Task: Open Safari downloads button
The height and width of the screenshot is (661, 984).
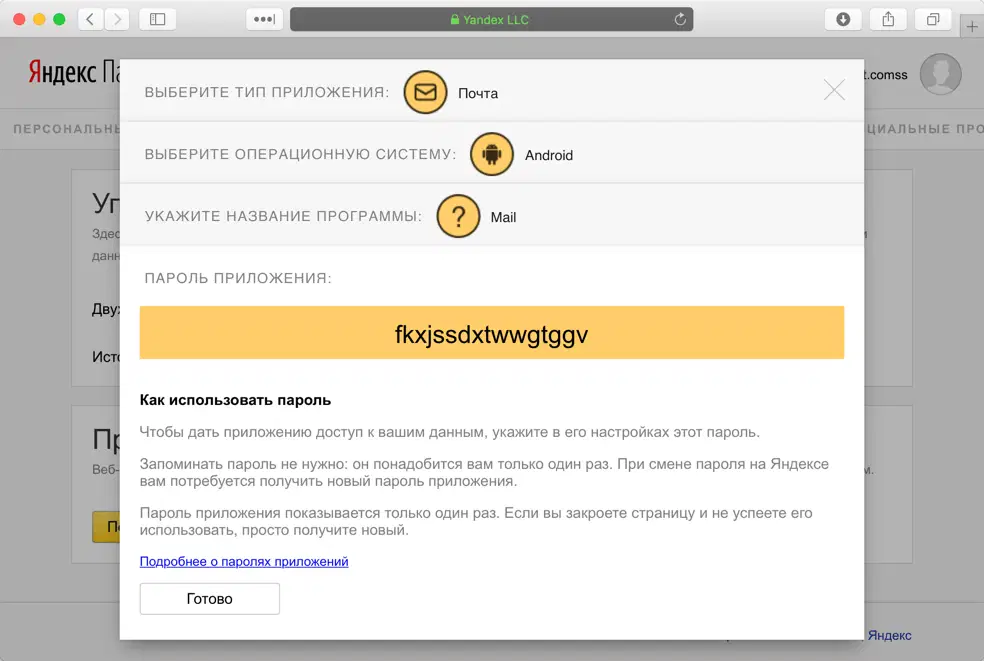Action: tap(843, 19)
